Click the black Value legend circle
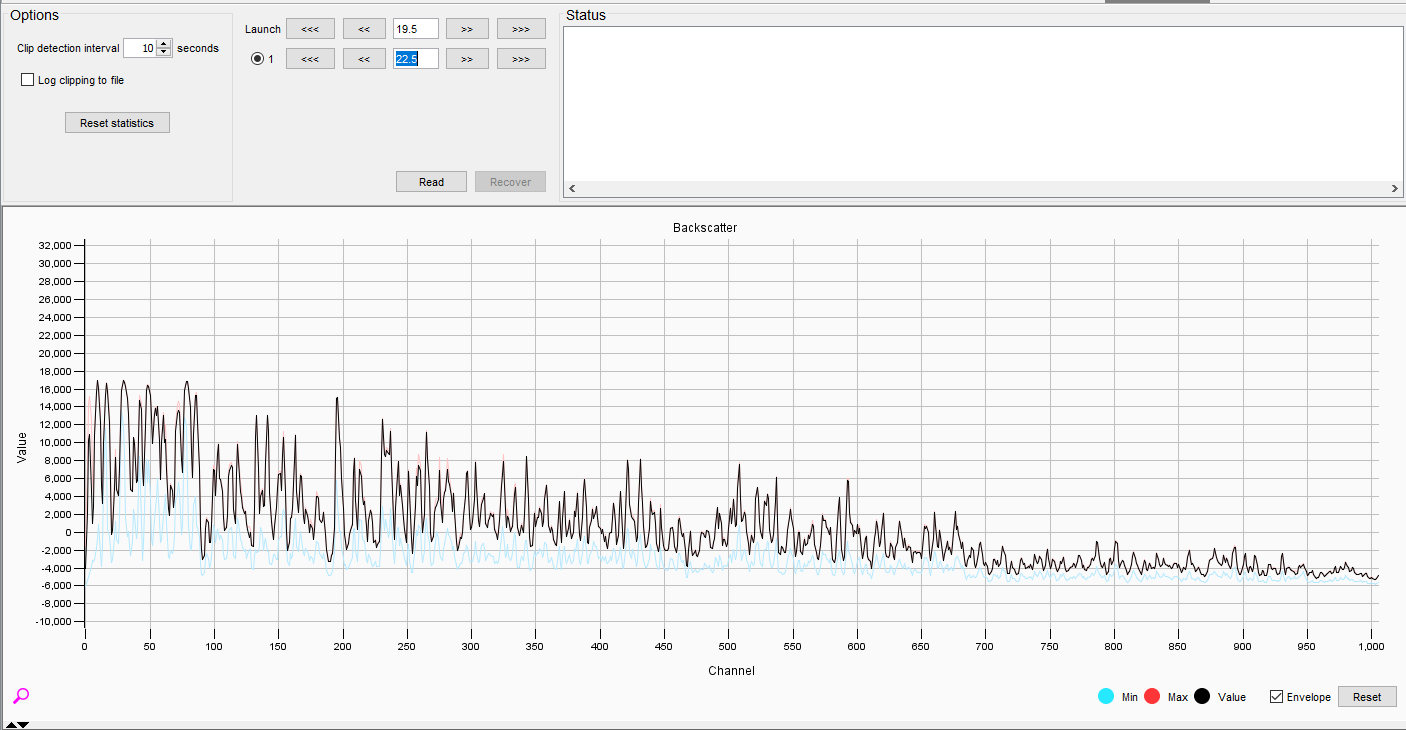The height and width of the screenshot is (730, 1406). tap(1202, 696)
